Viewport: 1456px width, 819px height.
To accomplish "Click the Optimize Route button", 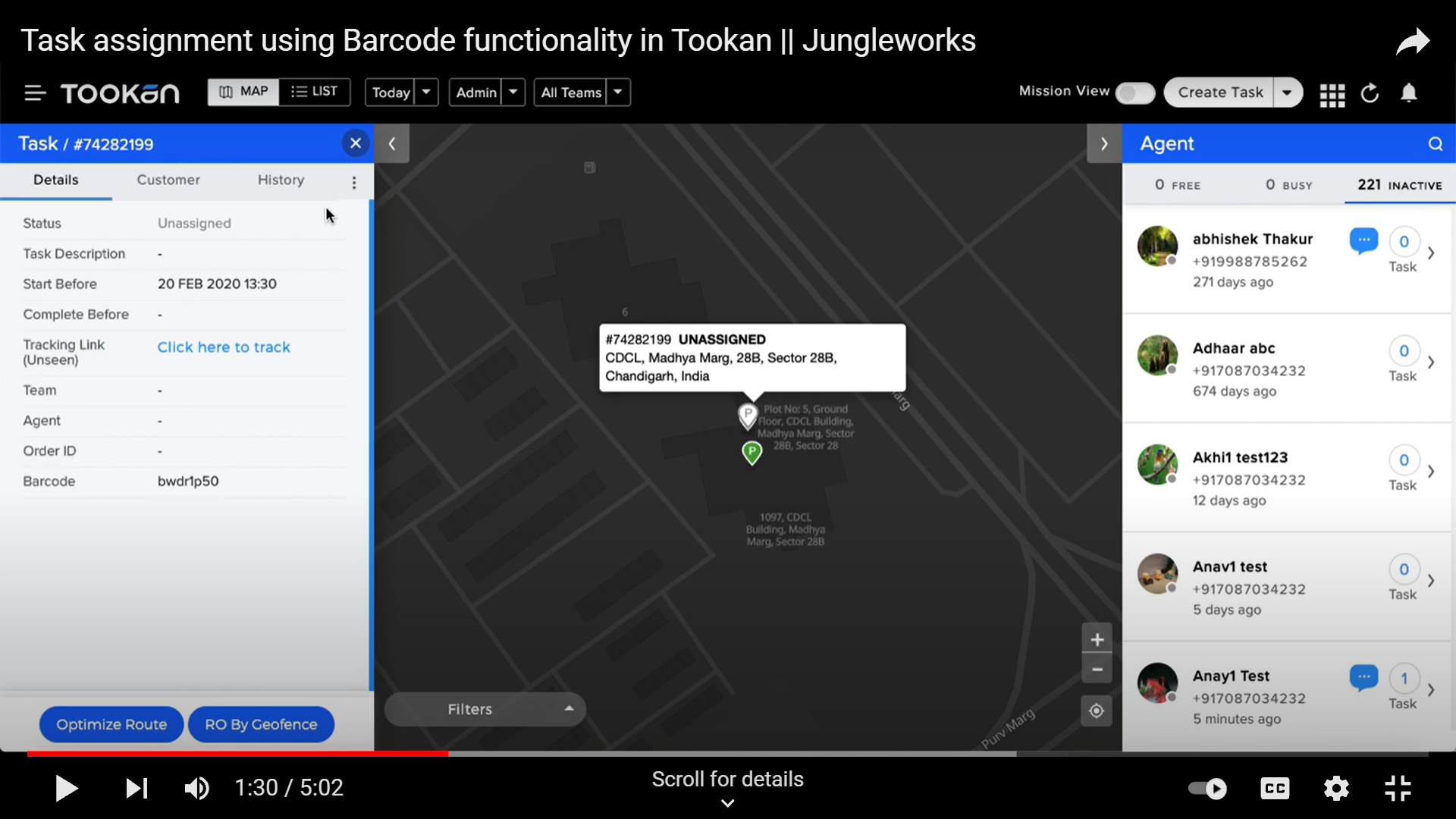I will coord(111,724).
